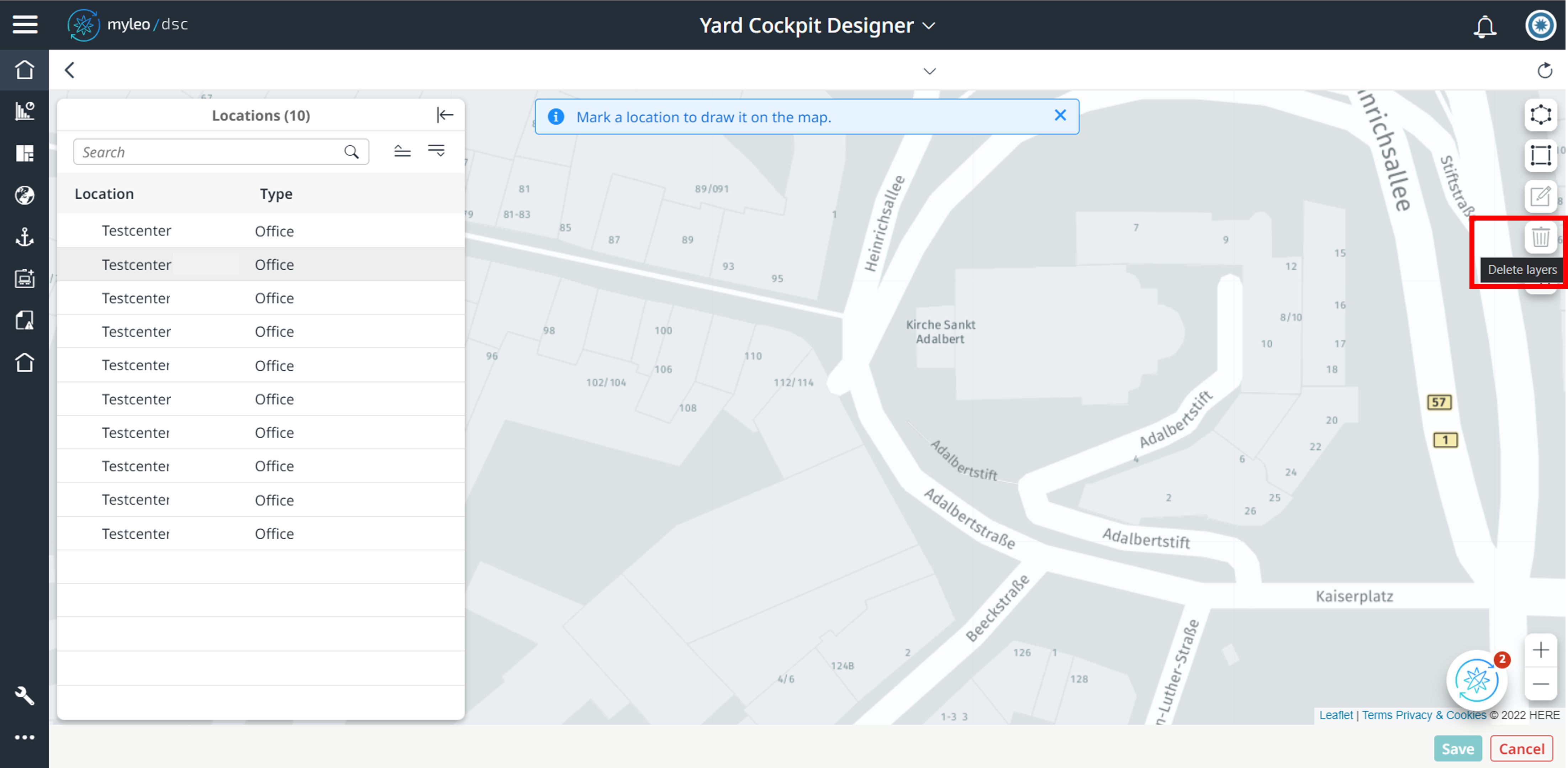This screenshot has height=768, width=1568.
Task: Click the edit layers pencil icon
Action: coord(1540,196)
